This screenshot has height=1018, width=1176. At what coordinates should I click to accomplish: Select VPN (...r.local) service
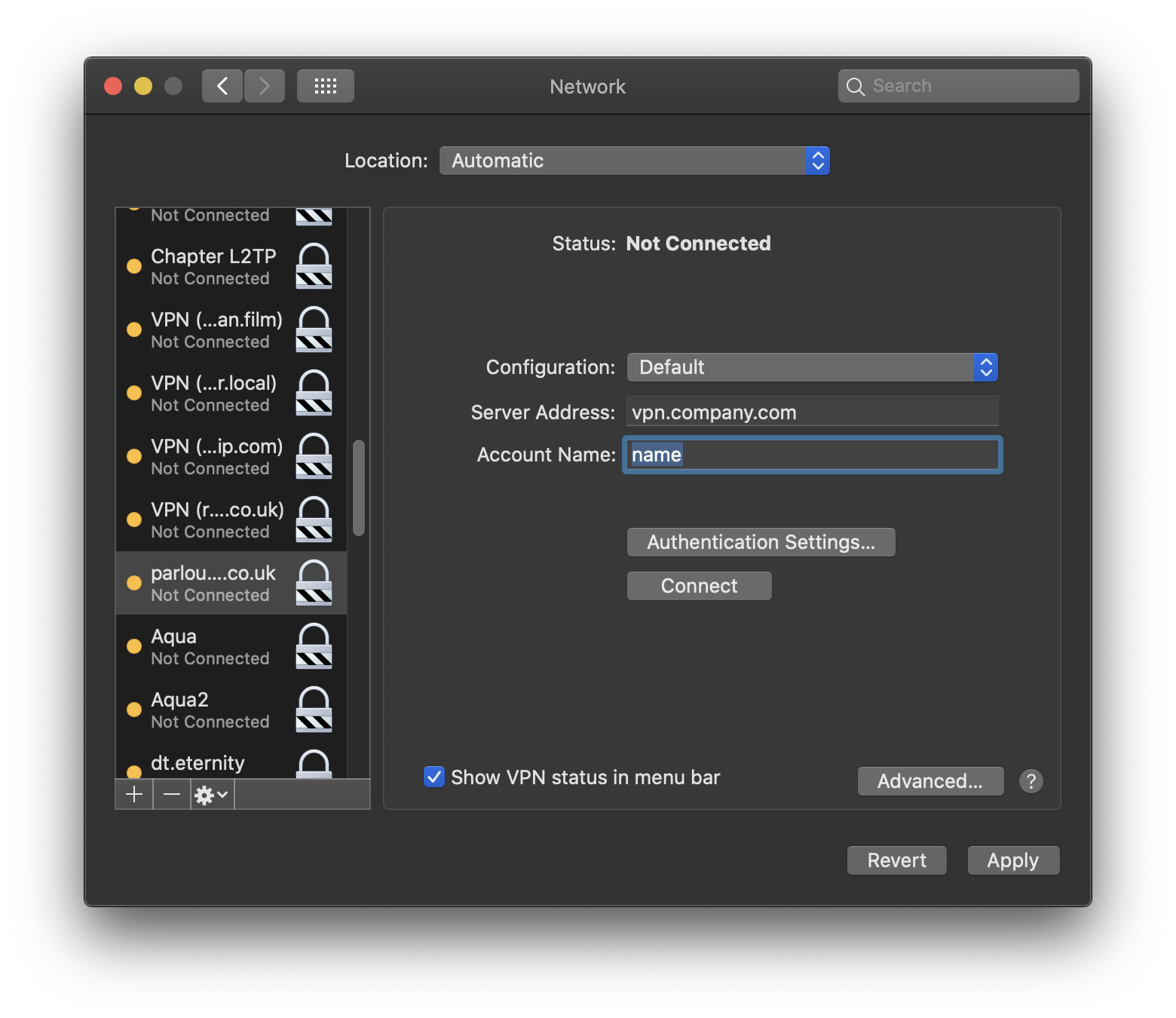pos(231,393)
